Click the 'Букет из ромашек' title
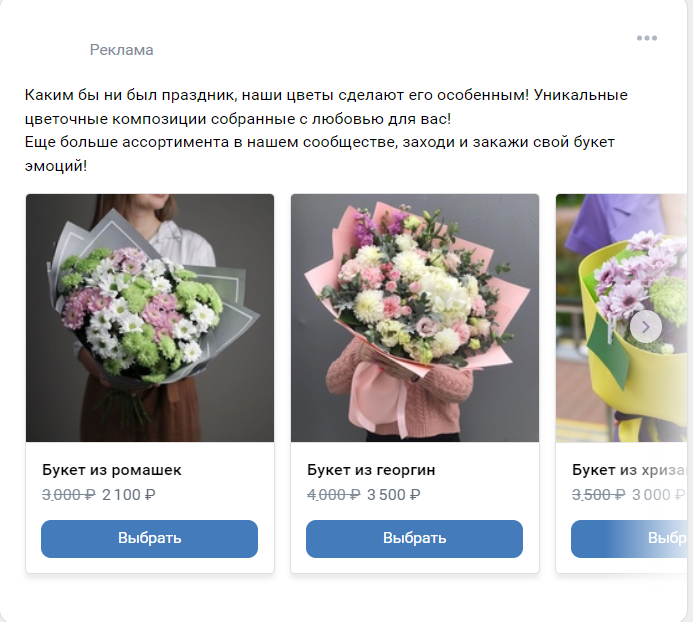 point(112,470)
